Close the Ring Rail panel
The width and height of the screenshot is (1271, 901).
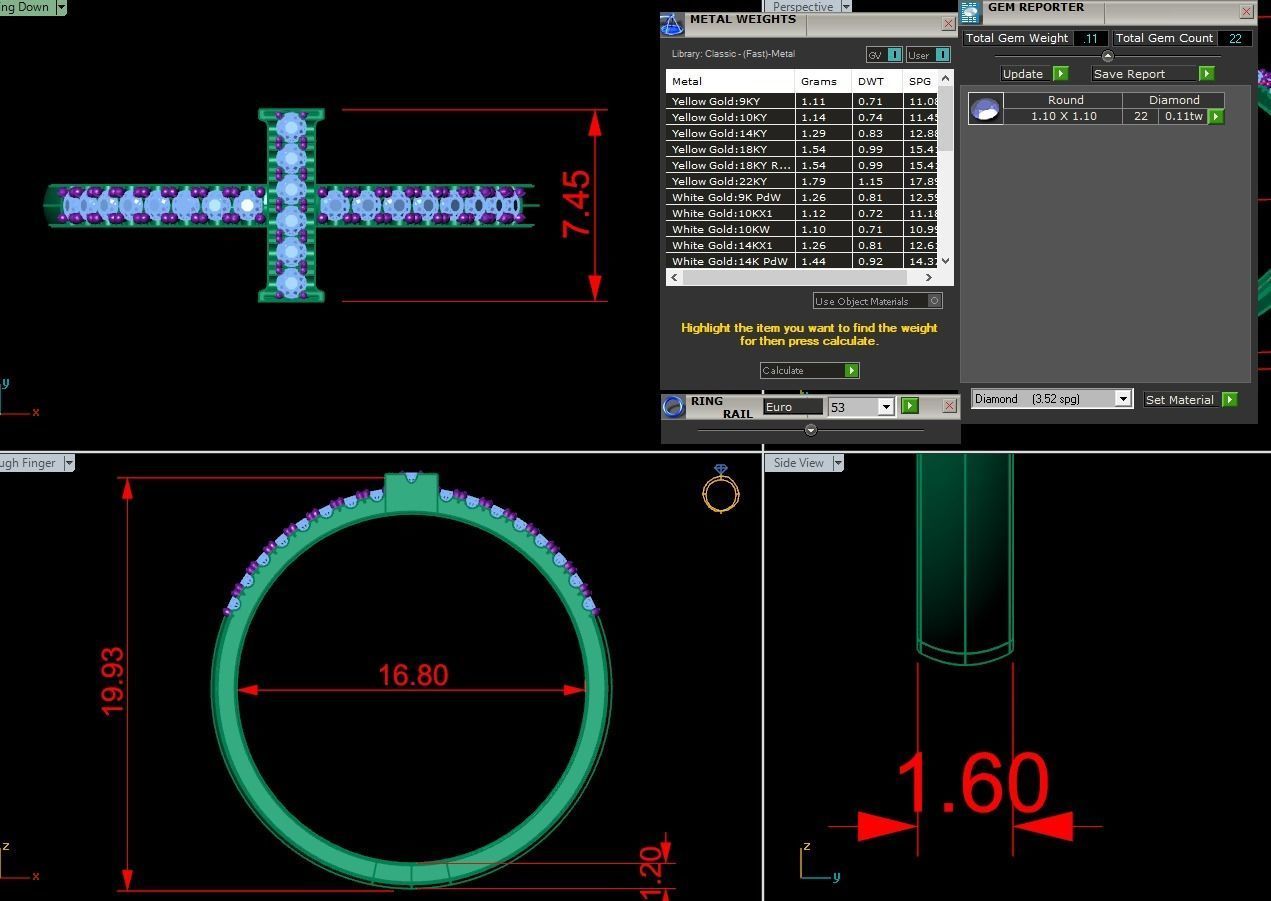click(x=950, y=406)
